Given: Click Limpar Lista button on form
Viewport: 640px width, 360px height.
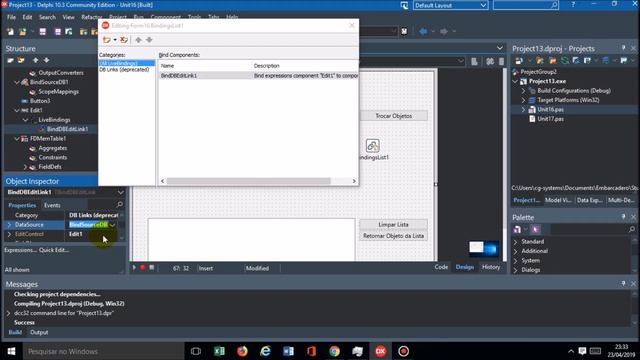Looking at the screenshot, I should [393, 224].
